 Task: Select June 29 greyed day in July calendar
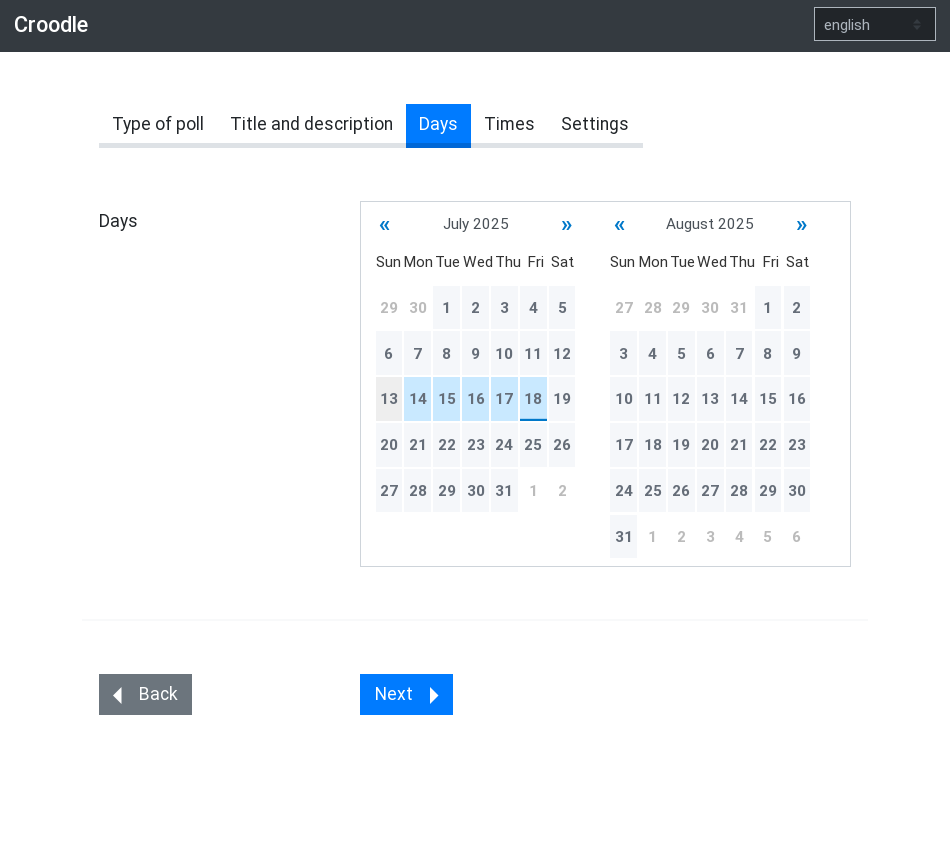click(389, 308)
